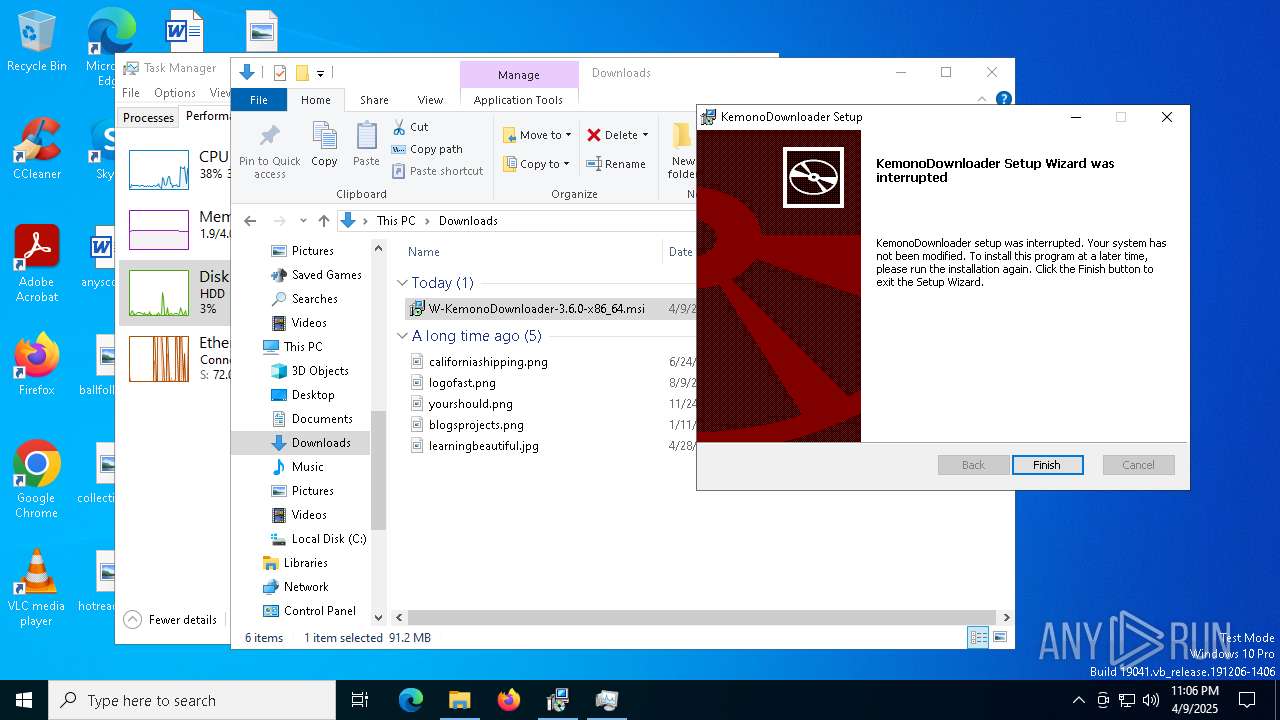Open File menu in Task Manager
This screenshot has height=720, width=1280.
[x=131, y=93]
